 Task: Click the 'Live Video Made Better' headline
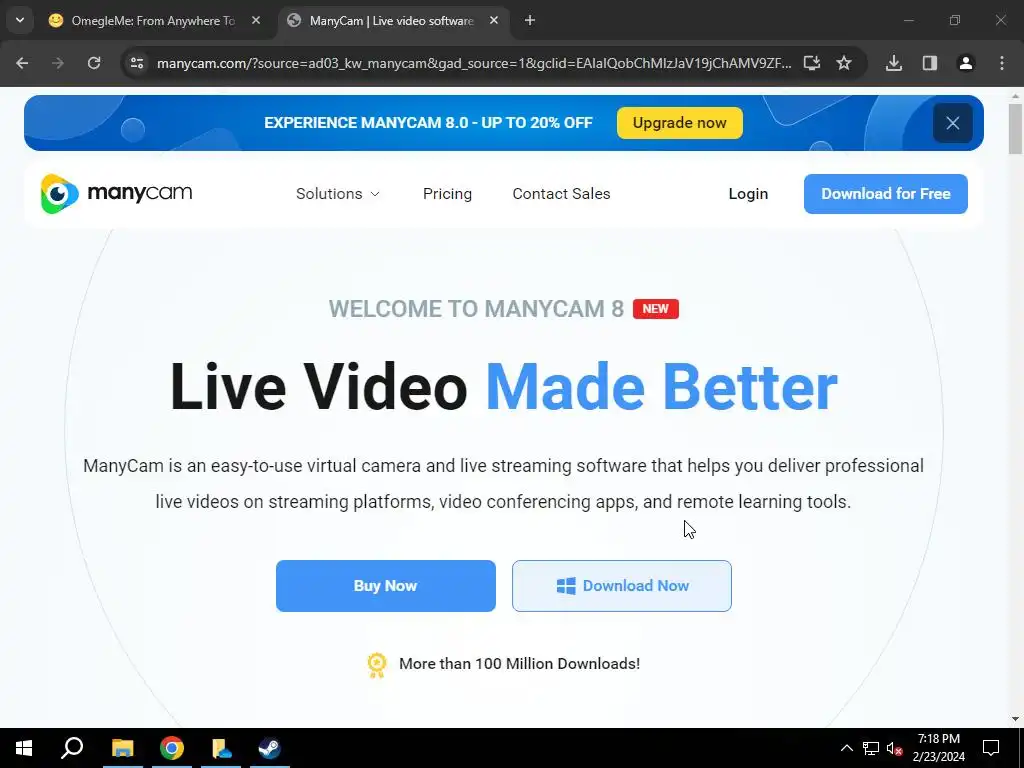click(x=504, y=387)
